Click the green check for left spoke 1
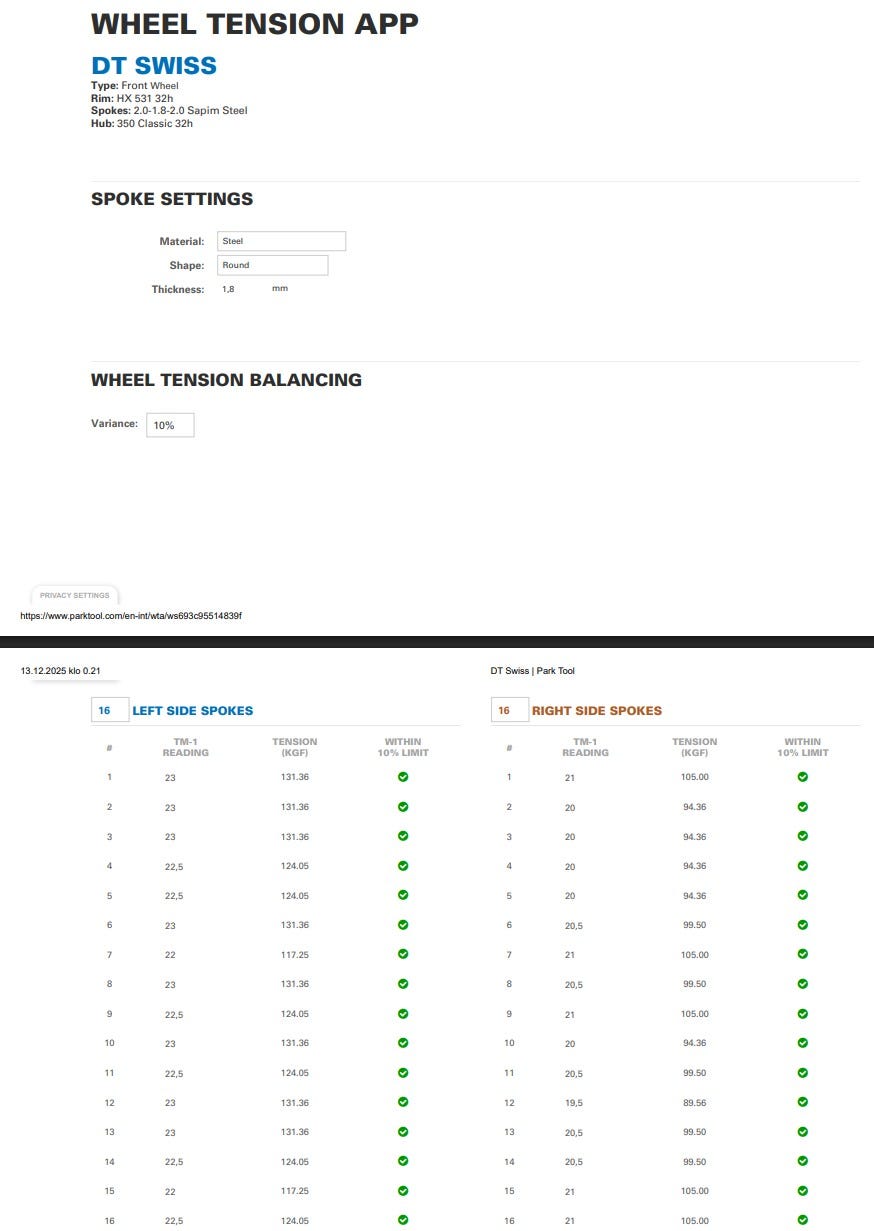The width and height of the screenshot is (874, 1231). click(x=403, y=777)
